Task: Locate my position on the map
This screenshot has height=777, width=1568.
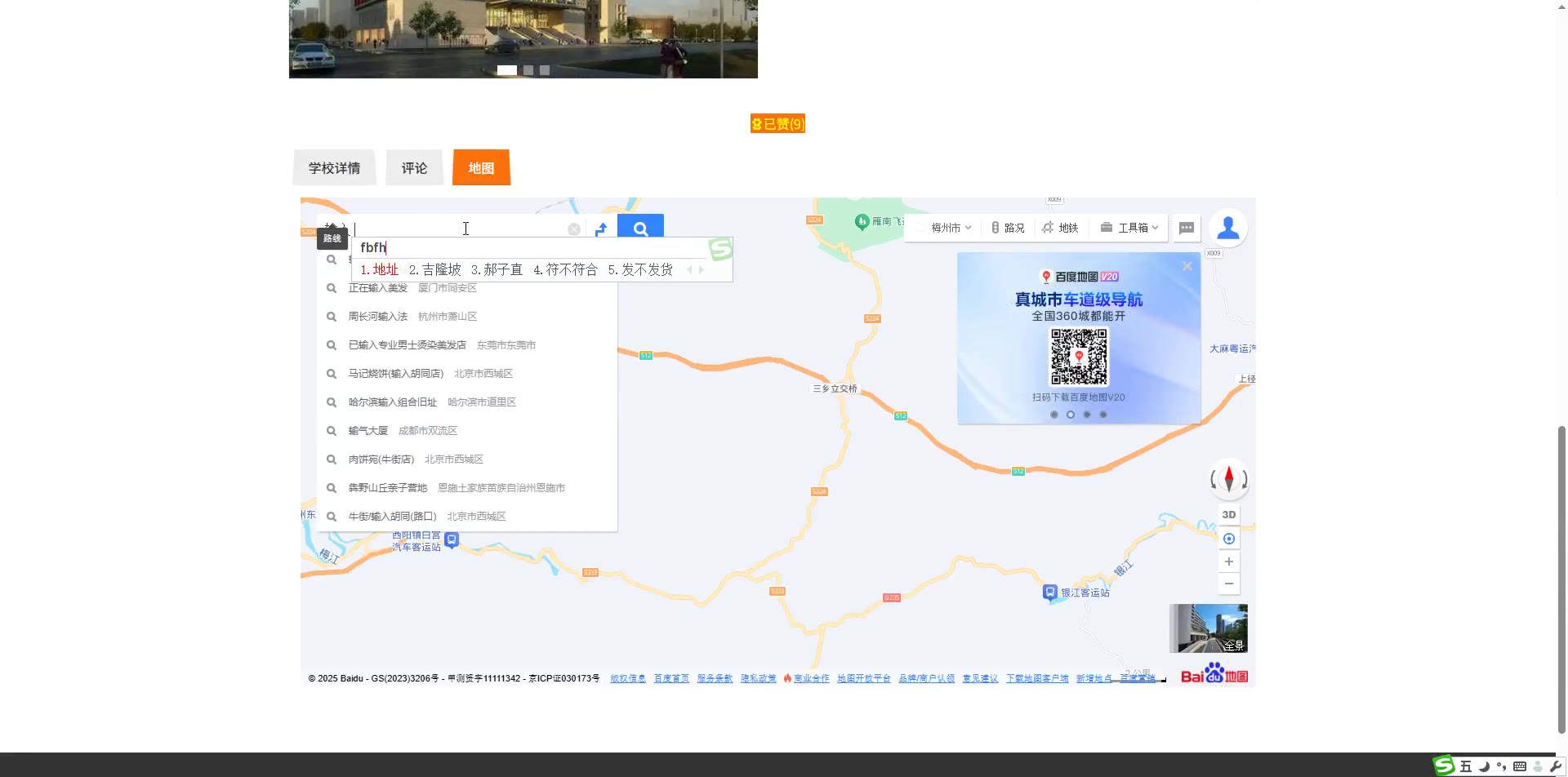Action: [1229, 539]
